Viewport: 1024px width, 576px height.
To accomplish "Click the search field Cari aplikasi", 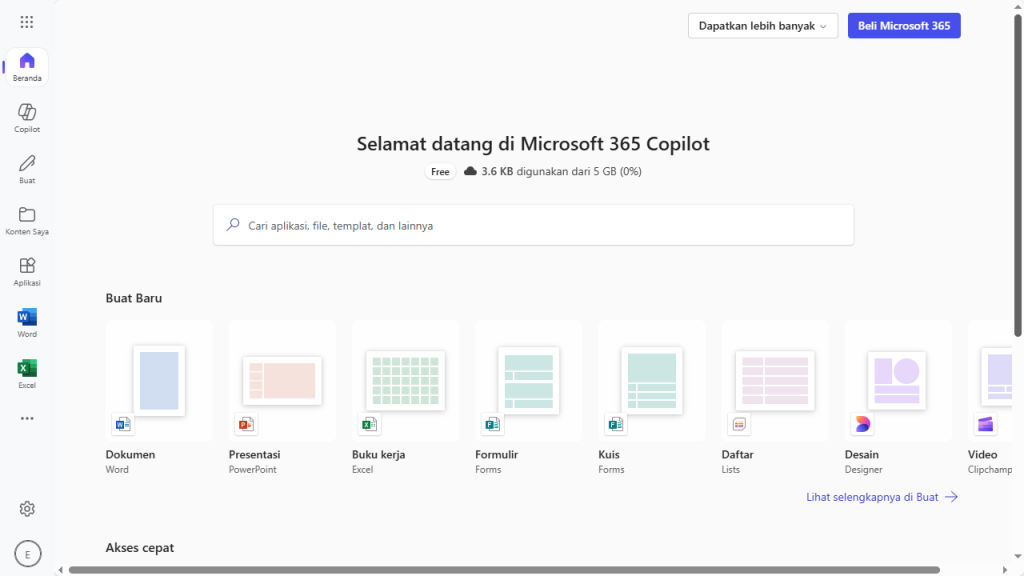I will [533, 225].
